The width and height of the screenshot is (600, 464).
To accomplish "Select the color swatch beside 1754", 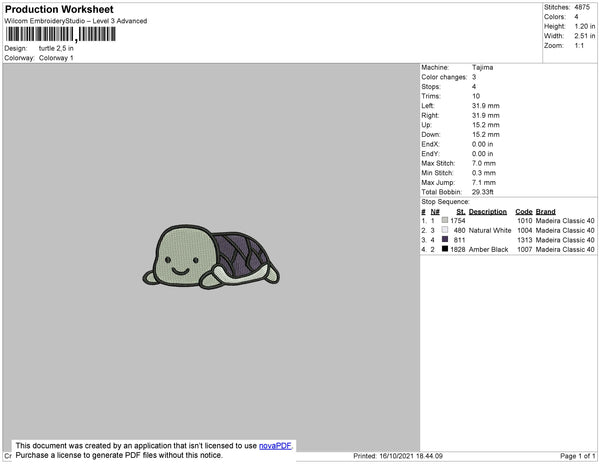I will click(x=445, y=220).
